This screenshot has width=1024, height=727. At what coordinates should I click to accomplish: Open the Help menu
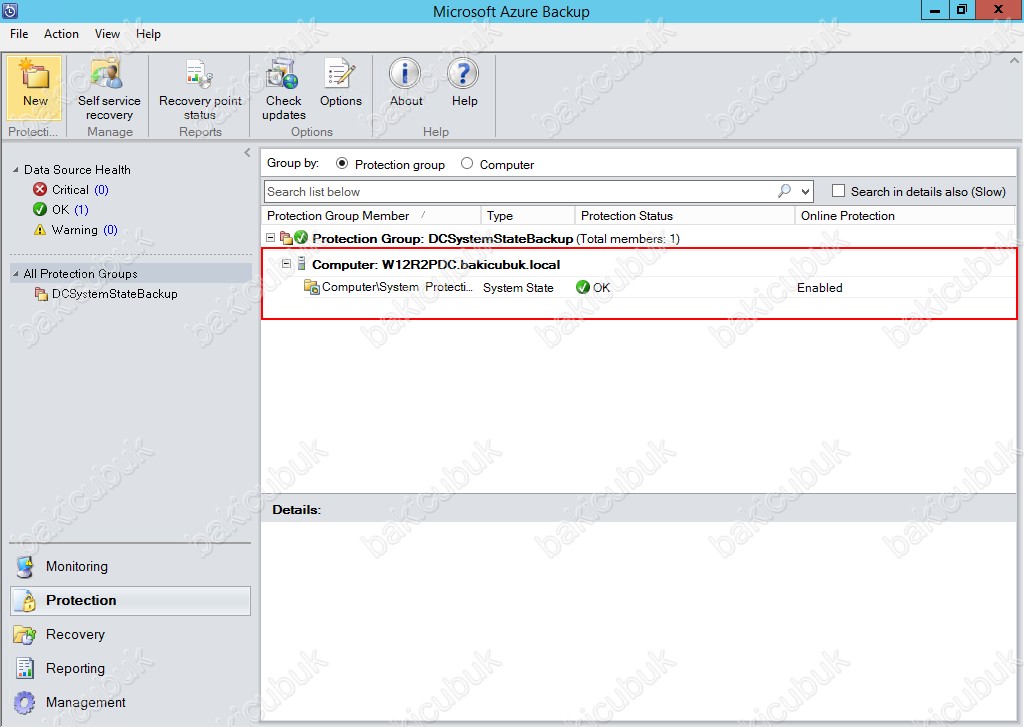click(x=148, y=34)
